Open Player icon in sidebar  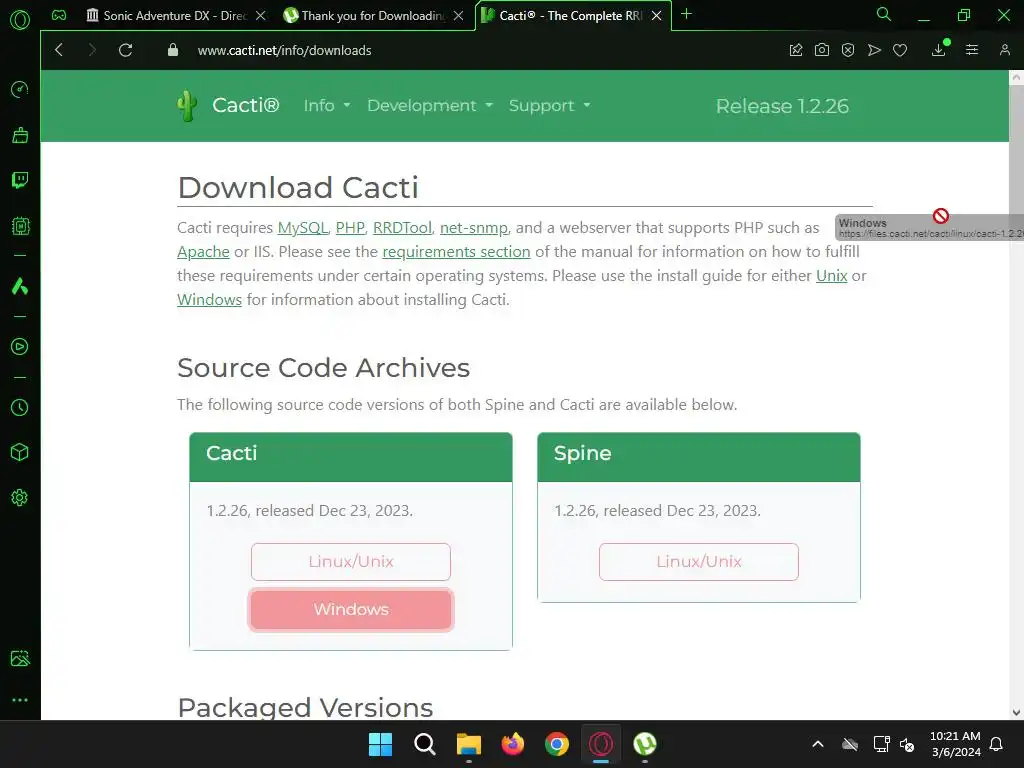tap(20, 346)
